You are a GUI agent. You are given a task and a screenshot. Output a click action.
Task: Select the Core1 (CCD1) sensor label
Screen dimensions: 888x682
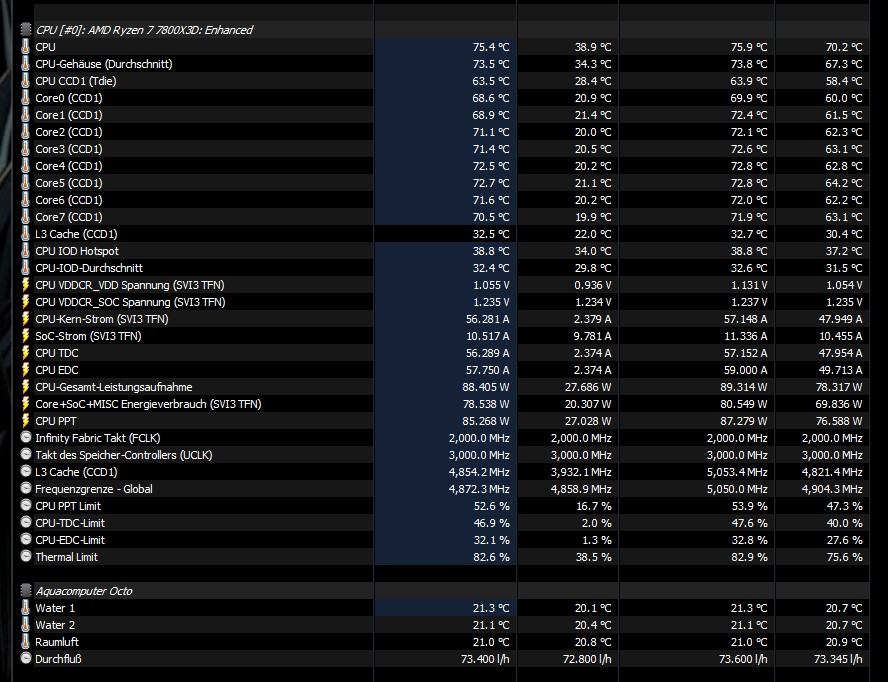69,115
